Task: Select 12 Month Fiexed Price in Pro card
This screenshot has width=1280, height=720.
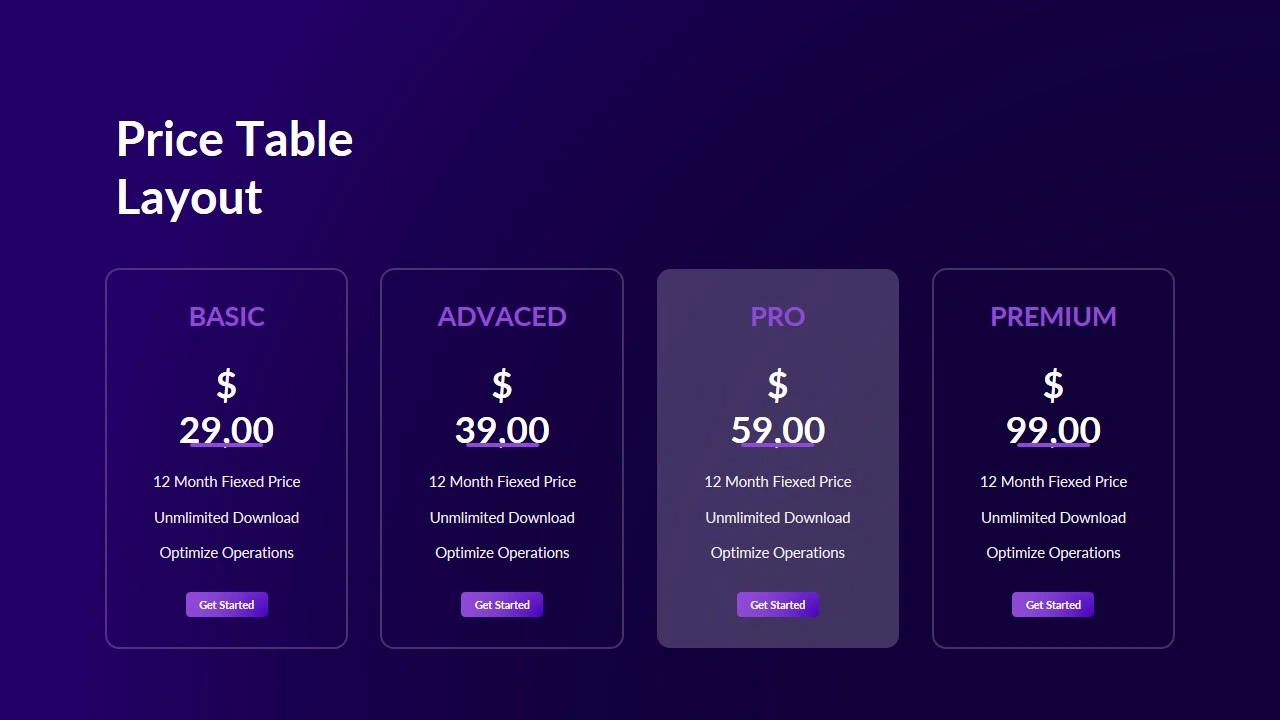Action: tap(778, 482)
